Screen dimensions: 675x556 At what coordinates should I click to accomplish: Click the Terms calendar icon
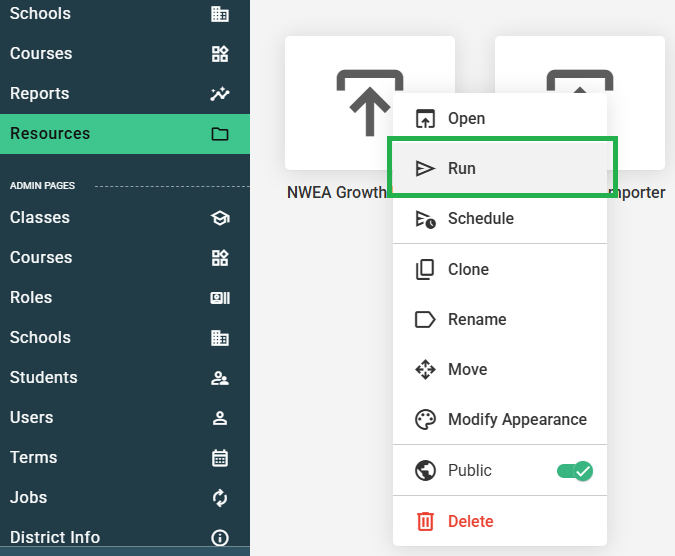coord(220,458)
